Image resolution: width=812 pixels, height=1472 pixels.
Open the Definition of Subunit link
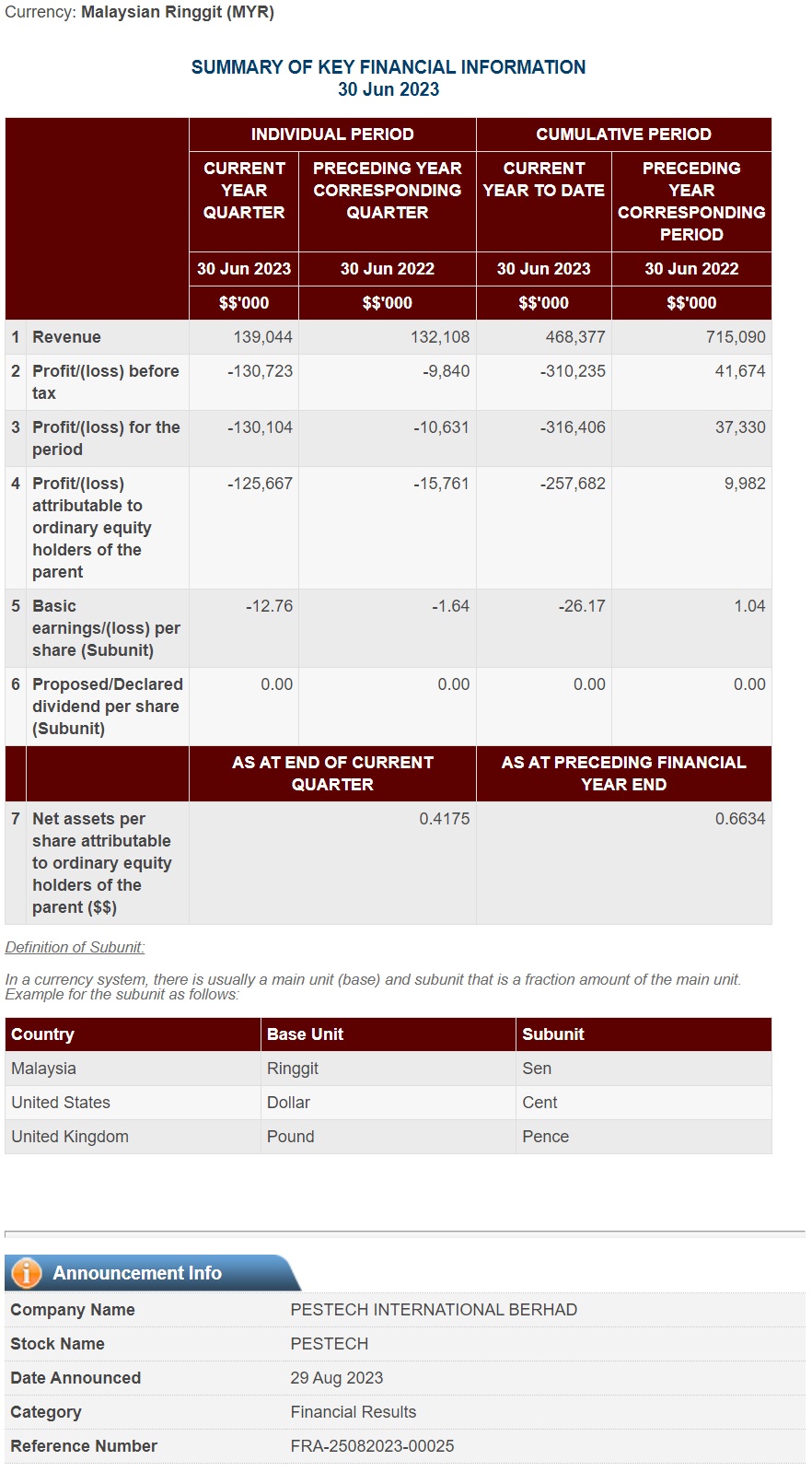coord(75,947)
